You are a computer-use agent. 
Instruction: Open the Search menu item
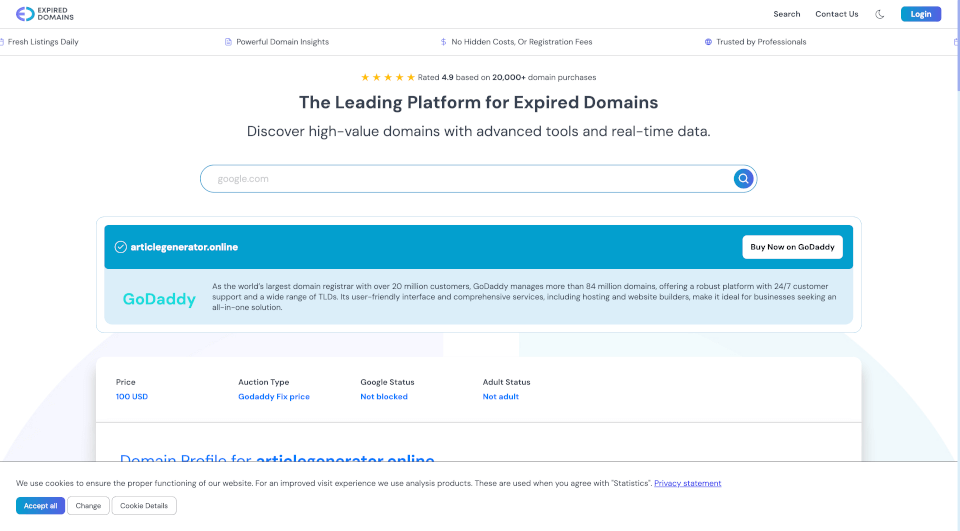(787, 14)
